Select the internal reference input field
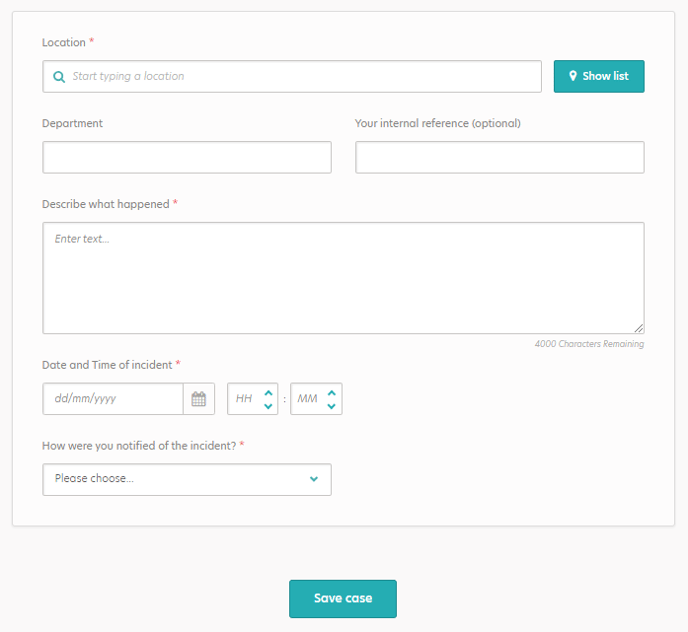The width and height of the screenshot is (688, 632). coord(500,157)
